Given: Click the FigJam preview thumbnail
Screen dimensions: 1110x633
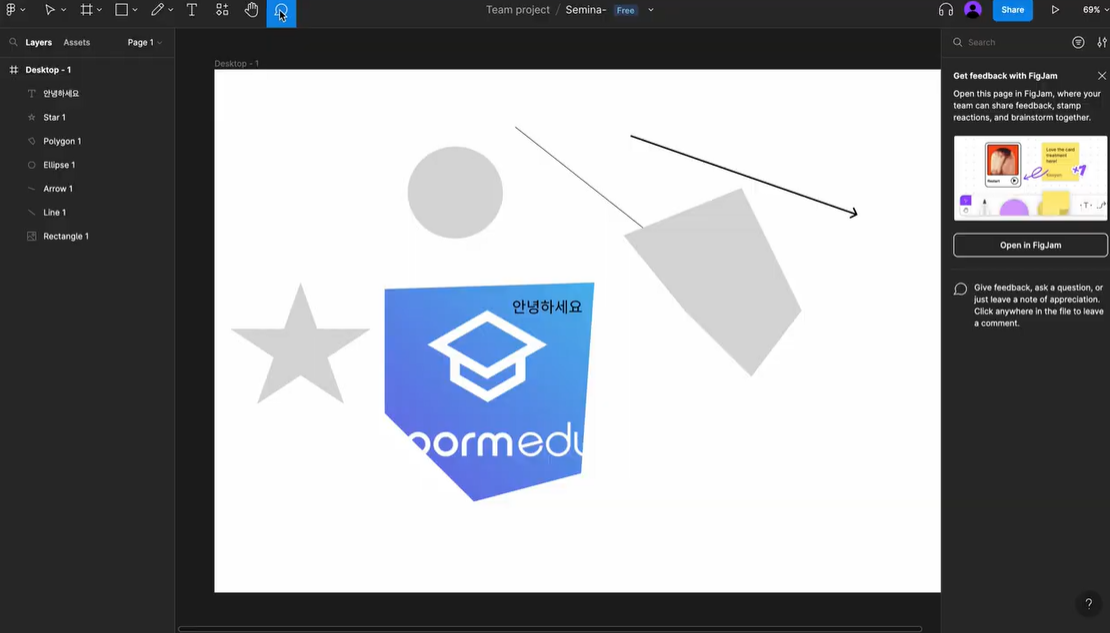Looking at the screenshot, I should point(1030,178).
